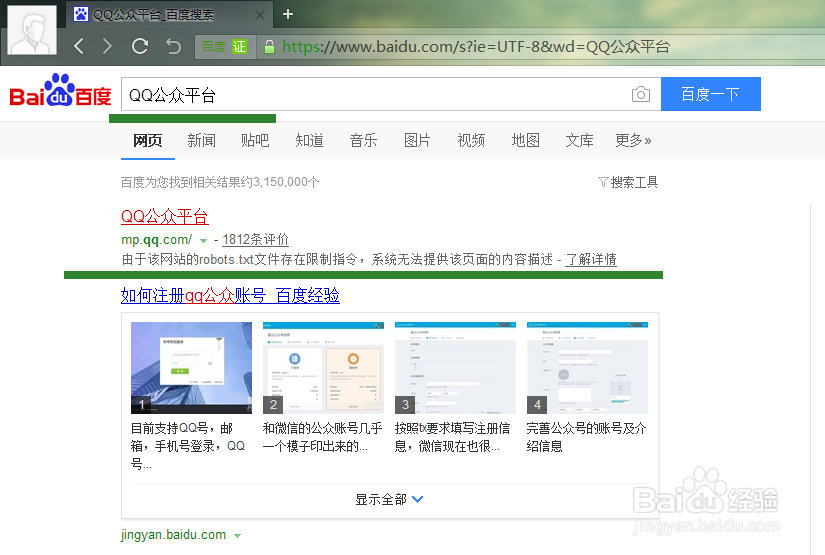Switch to the 地图 tab

coord(525,140)
